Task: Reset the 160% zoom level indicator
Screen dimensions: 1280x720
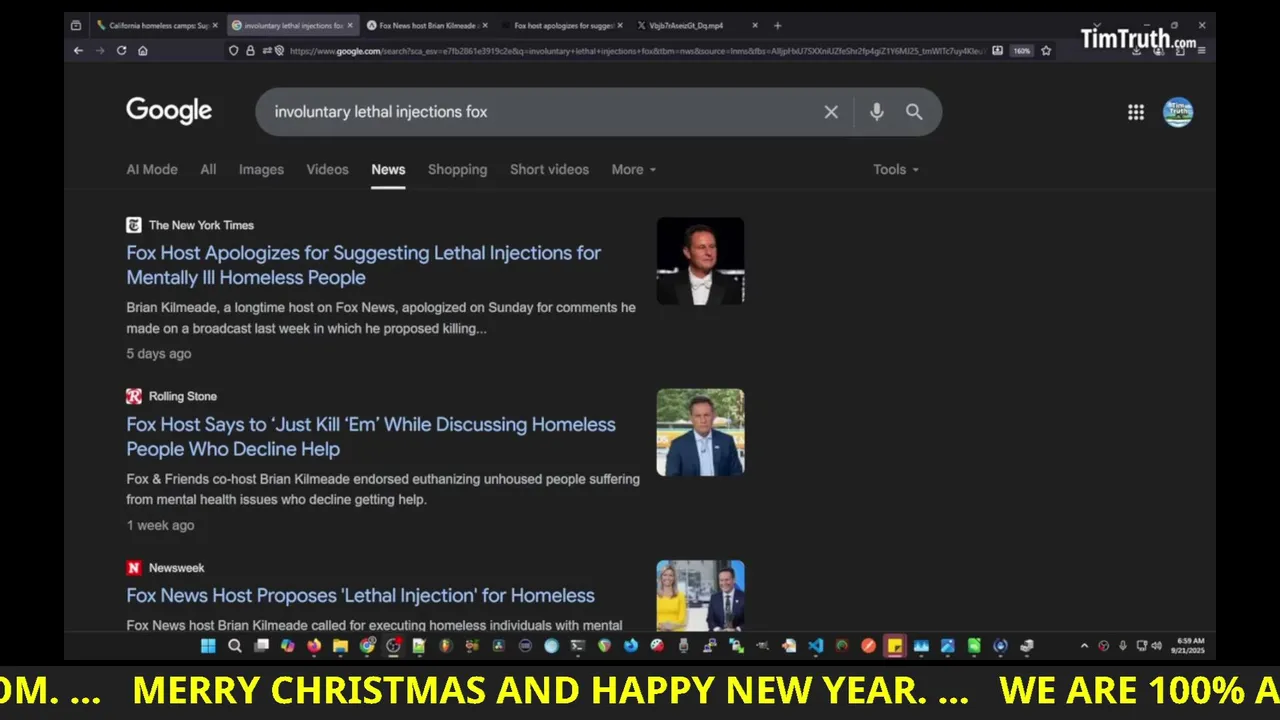Action: 1021,51
